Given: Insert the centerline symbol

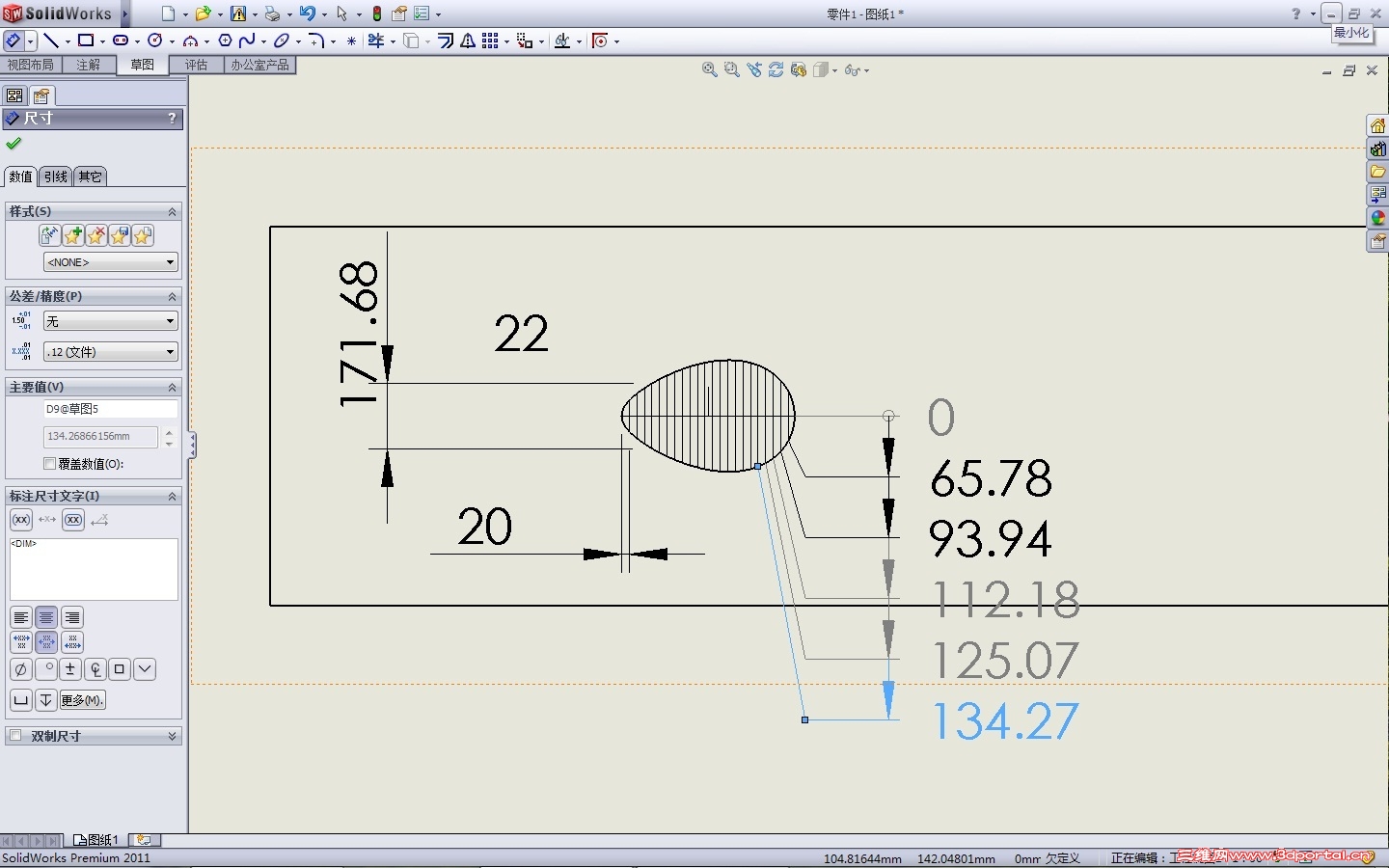Looking at the screenshot, I should click(x=95, y=669).
